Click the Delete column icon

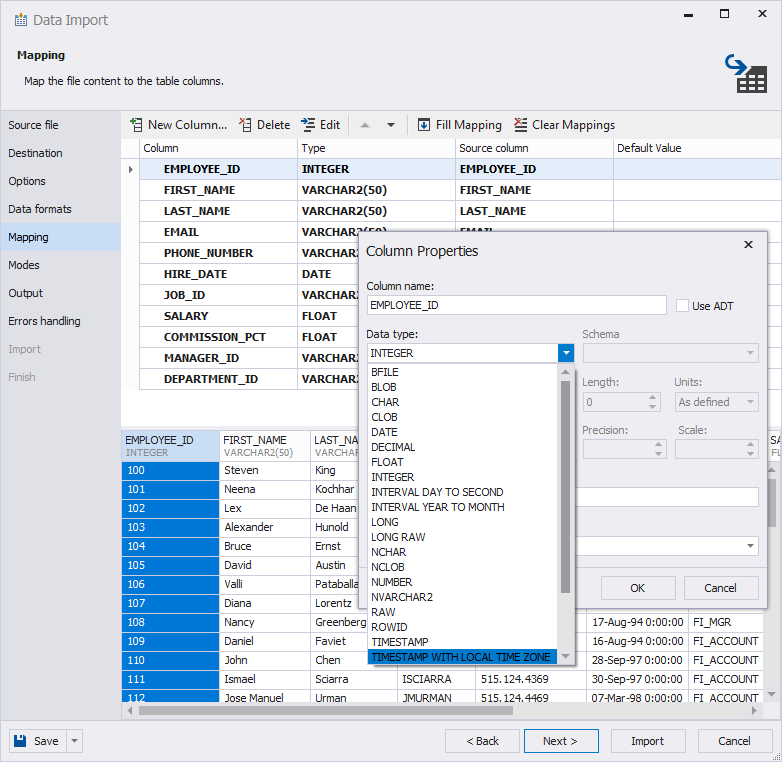(x=245, y=125)
